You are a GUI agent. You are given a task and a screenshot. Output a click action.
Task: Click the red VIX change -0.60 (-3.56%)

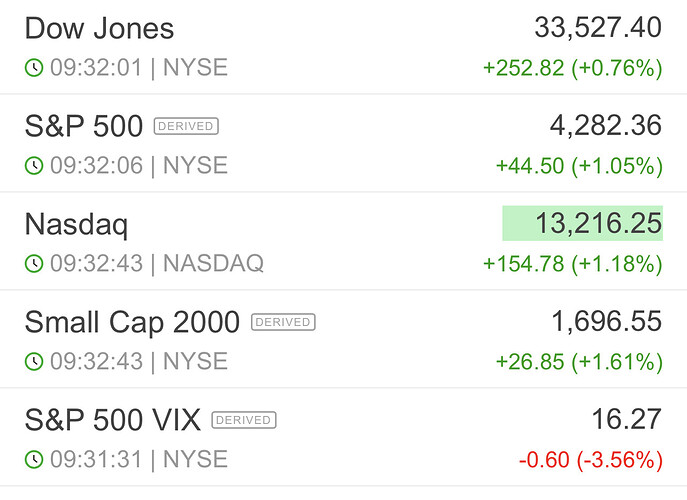pyautogui.click(x=590, y=460)
